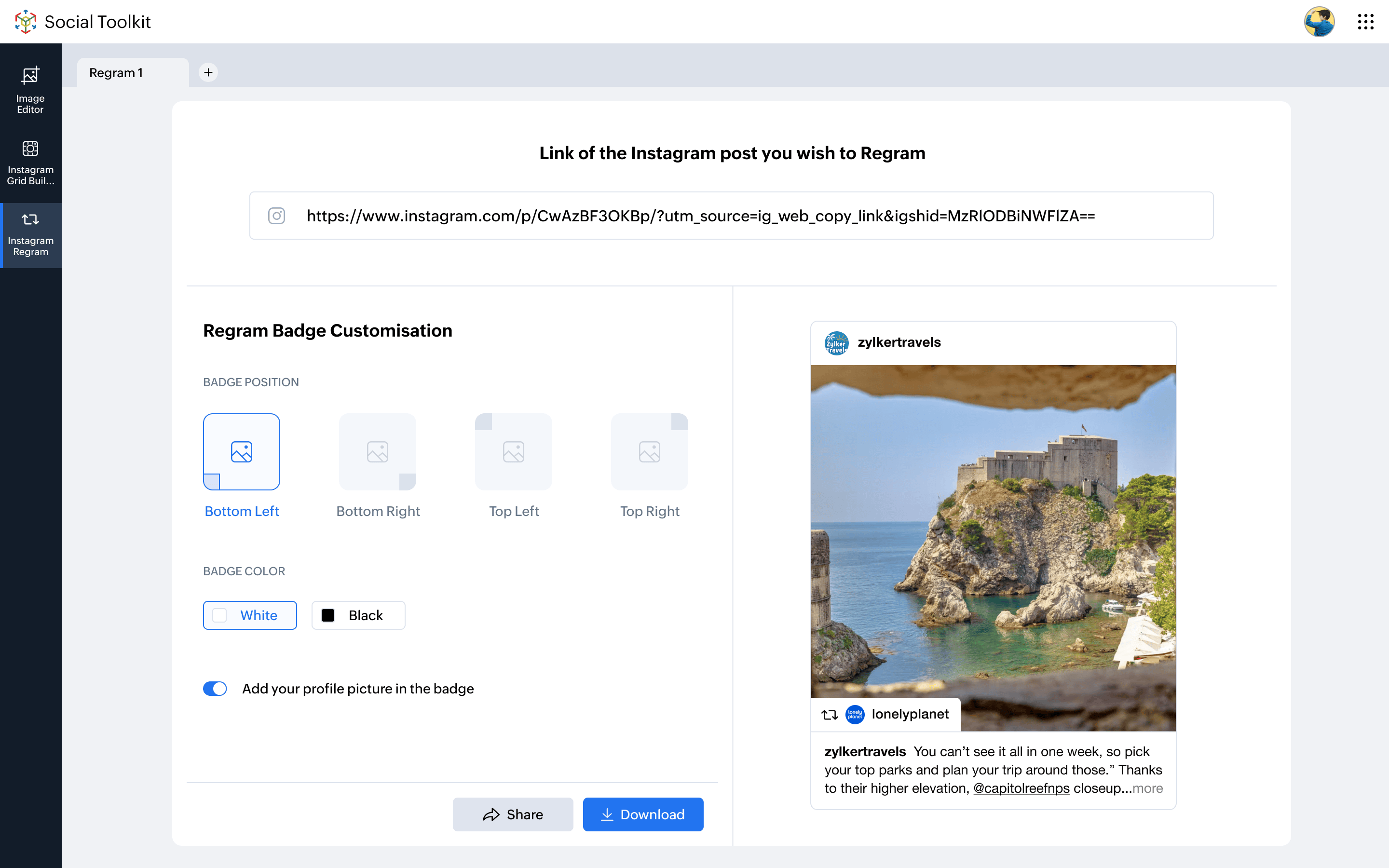1389x868 pixels.
Task: Select Bottom Right badge position
Action: [378, 452]
